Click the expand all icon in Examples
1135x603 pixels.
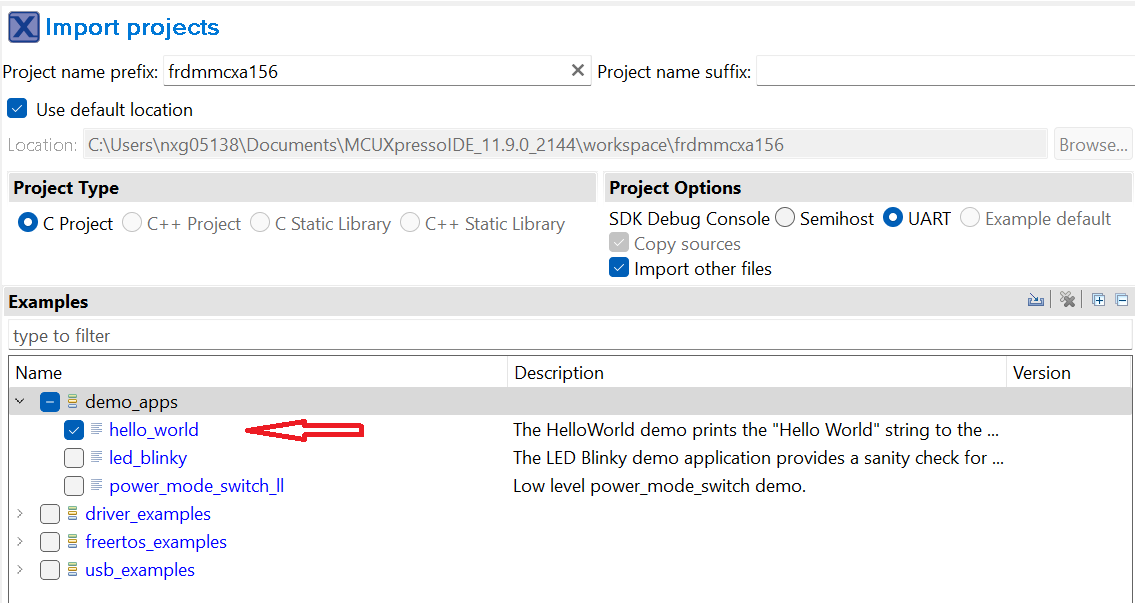tap(1099, 300)
